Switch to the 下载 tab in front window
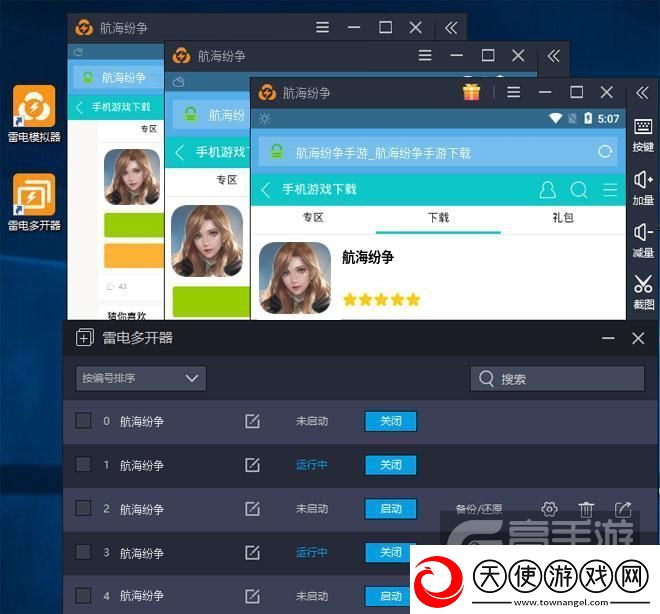This screenshot has width=660, height=614. click(x=438, y=218)
